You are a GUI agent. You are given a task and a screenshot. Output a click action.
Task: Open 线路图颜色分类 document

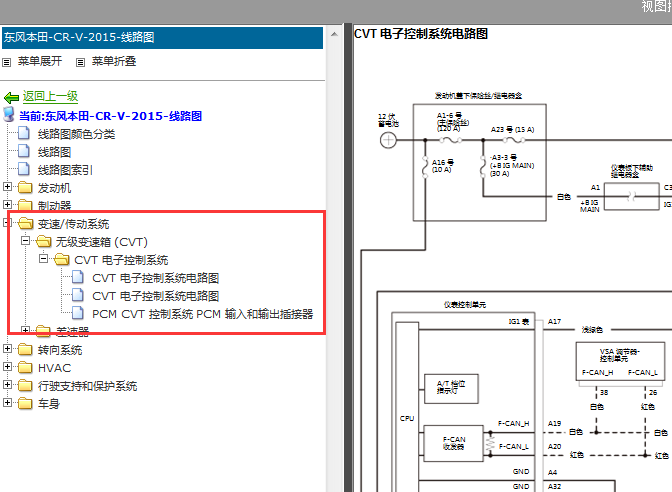[76, 134]
